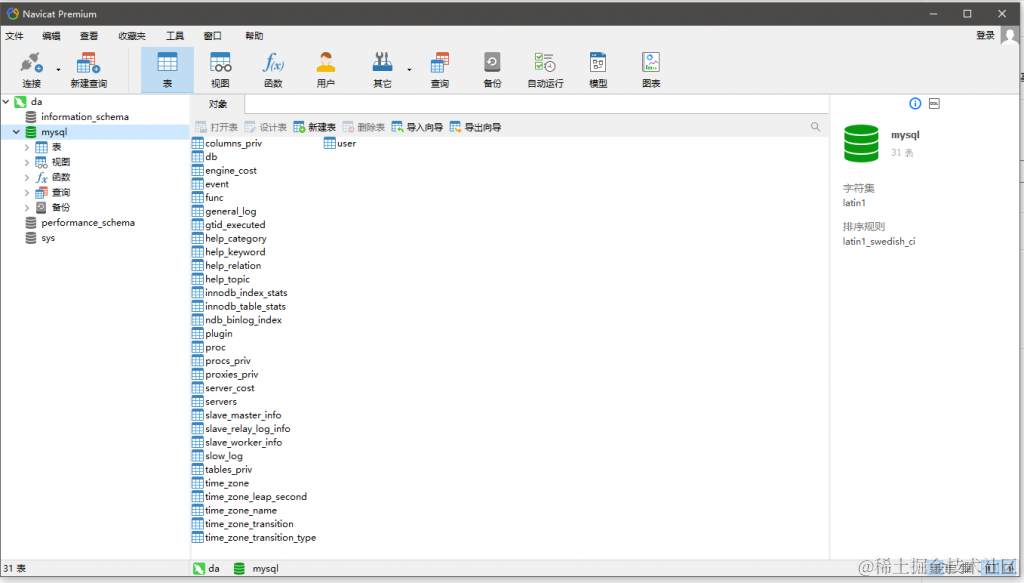Select the 'user' table icon

(330, 143)
